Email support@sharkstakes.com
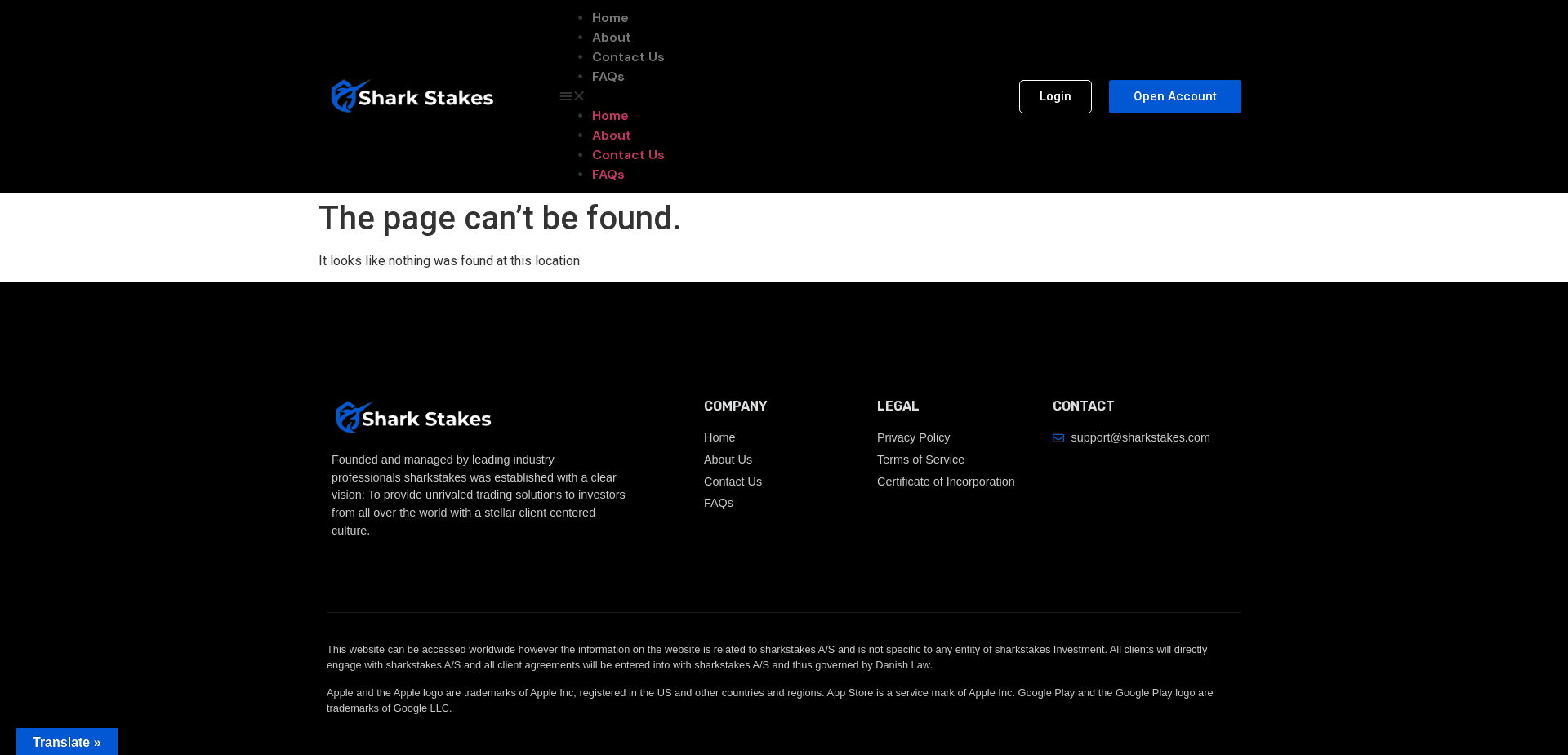Screen dimensions: 1568x755 tap(1140, 437)
